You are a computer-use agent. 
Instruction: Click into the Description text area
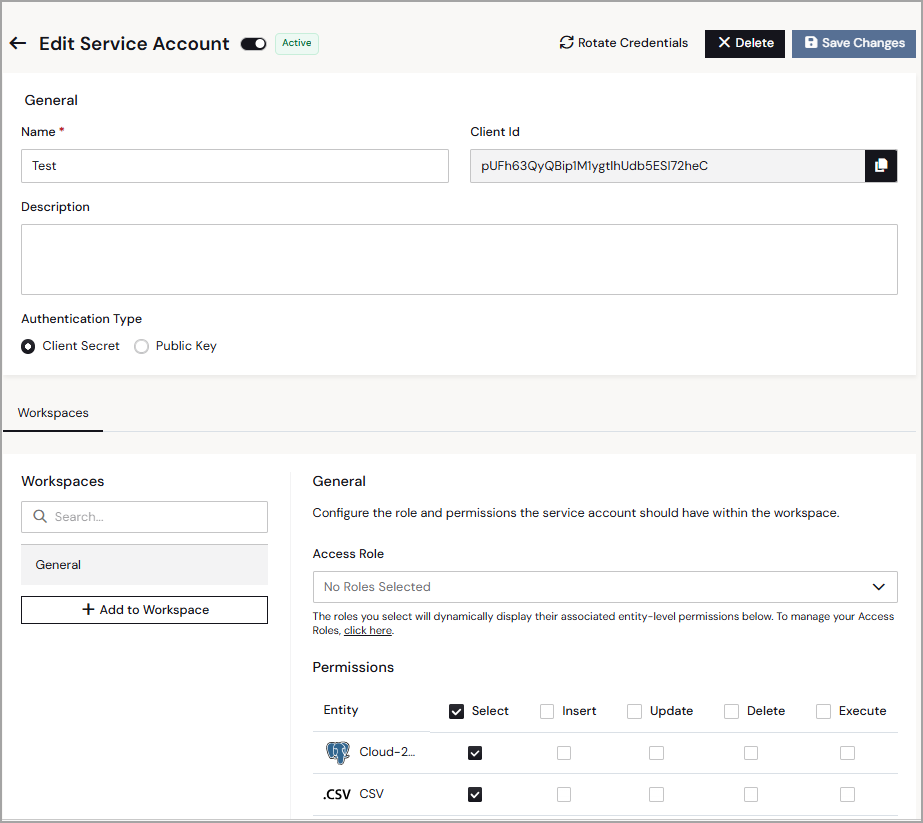[x=459, y=260]
